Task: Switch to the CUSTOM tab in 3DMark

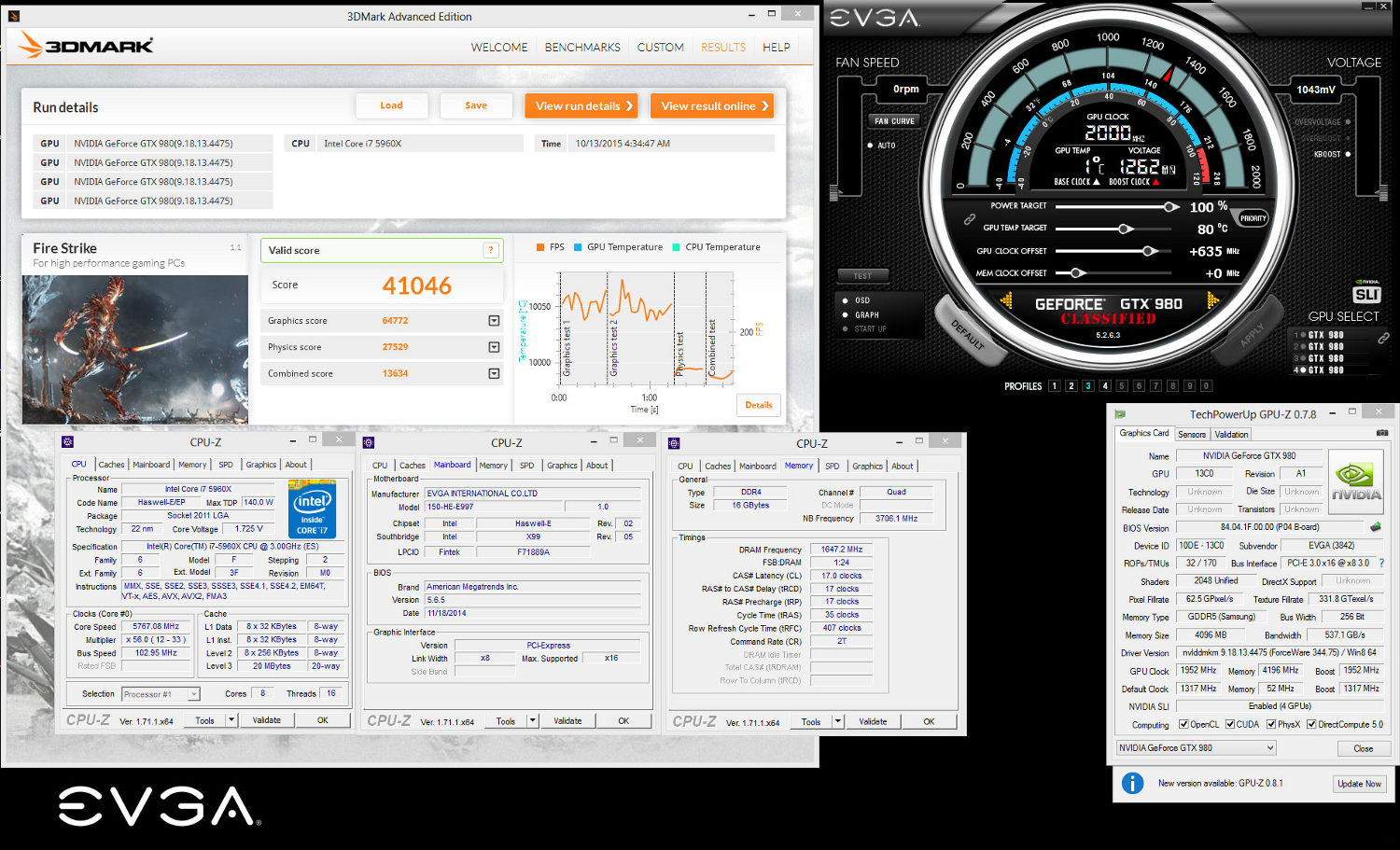Action: point(661,47)
